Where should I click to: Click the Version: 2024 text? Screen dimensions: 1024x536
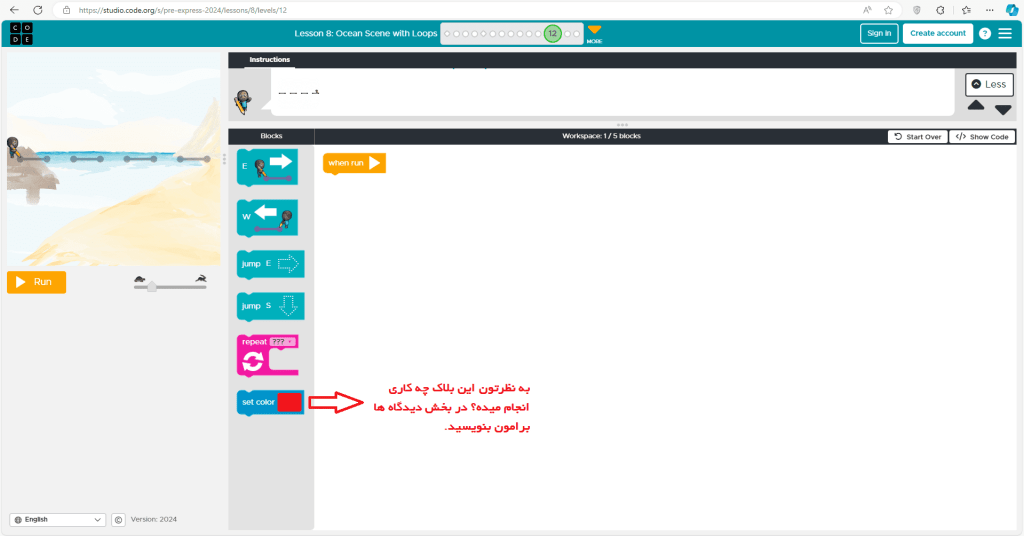(x=153, y=519)
